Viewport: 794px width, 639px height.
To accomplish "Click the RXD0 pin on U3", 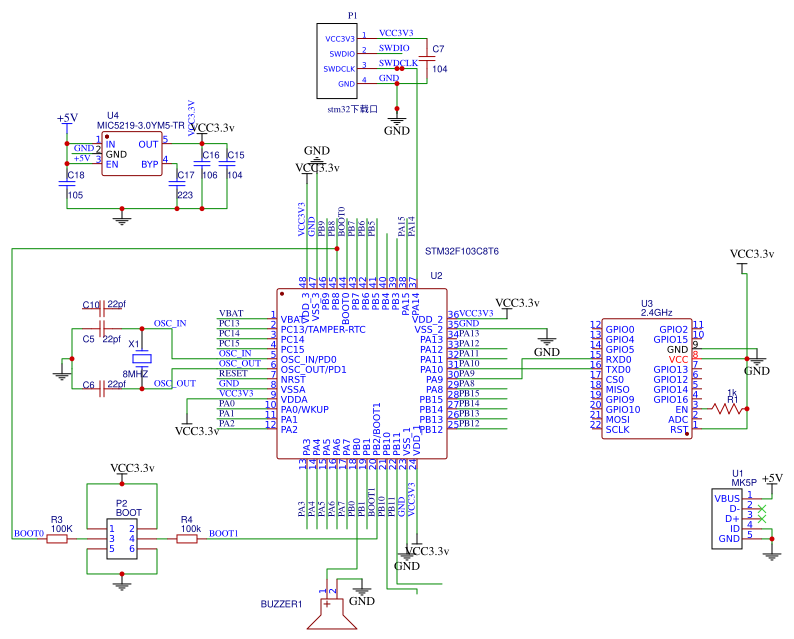I will [618, 360].
